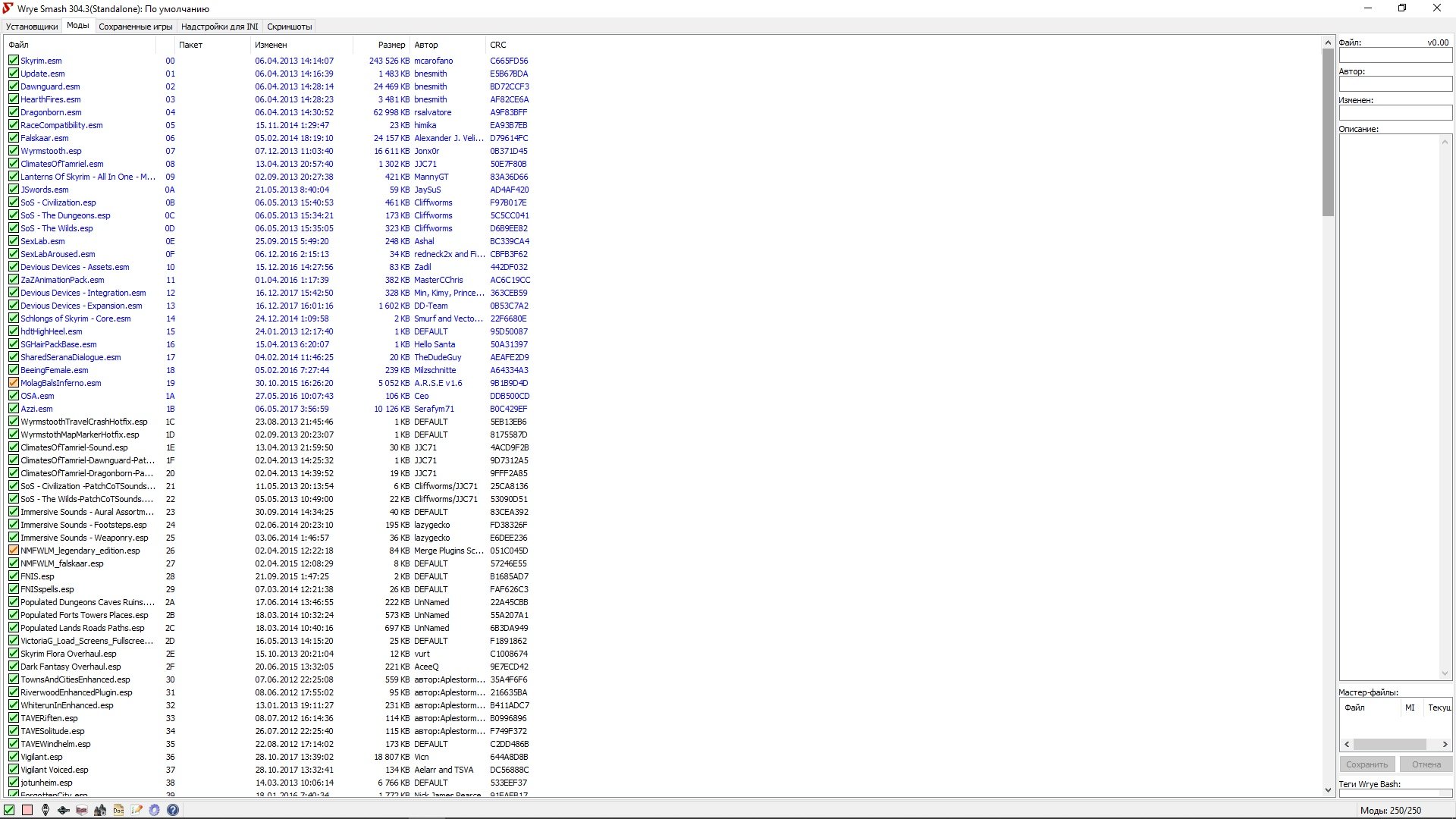Switch to the Установщики tab

pos(32,27)
